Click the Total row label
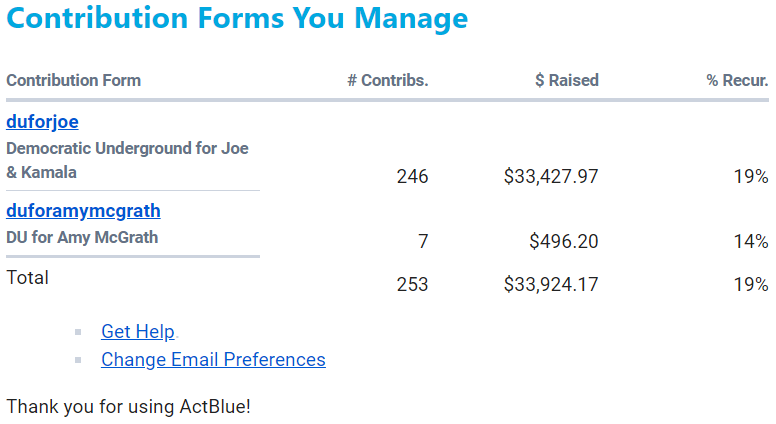The image size is (776, 424). coord(27,278)
